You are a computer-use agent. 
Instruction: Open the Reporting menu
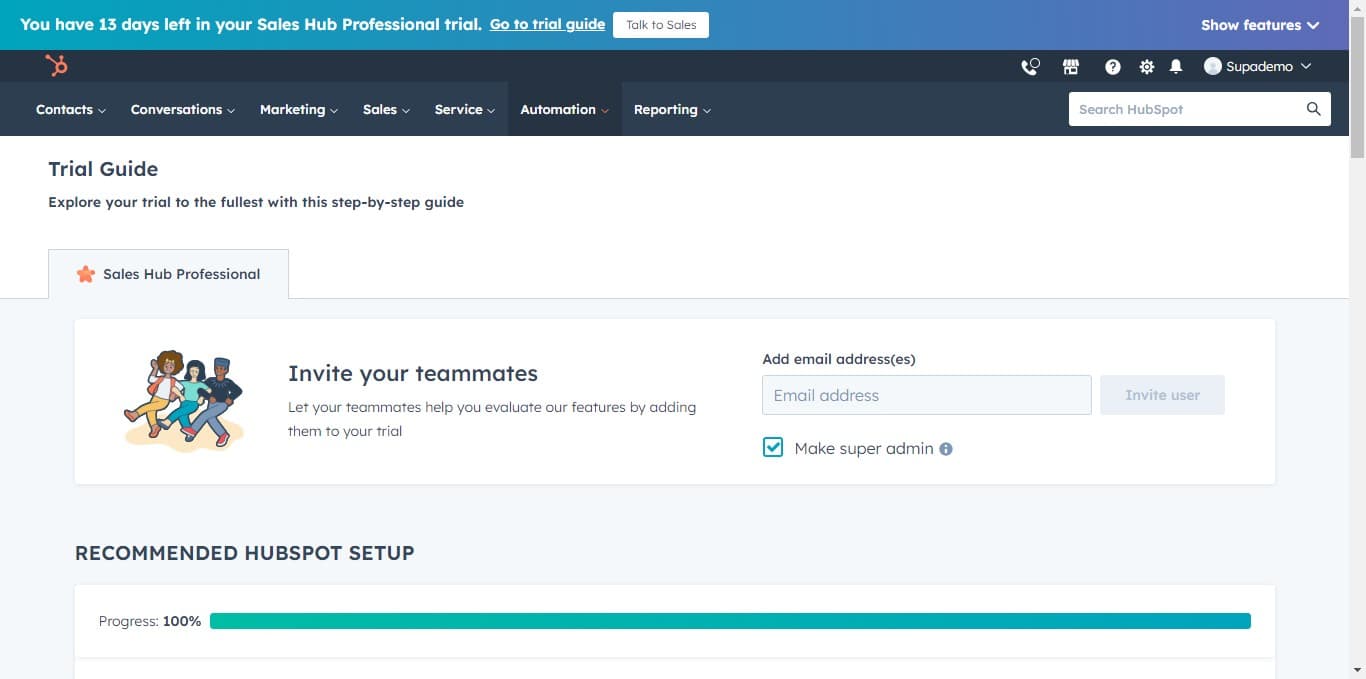click(x=671, y=109)
